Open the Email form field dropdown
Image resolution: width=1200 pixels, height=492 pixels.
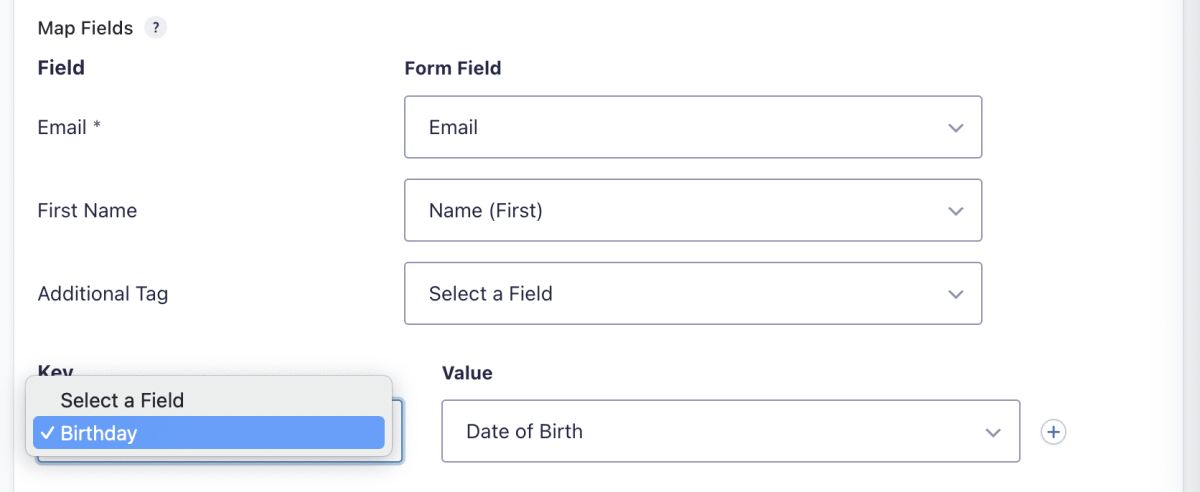point(692,127)
